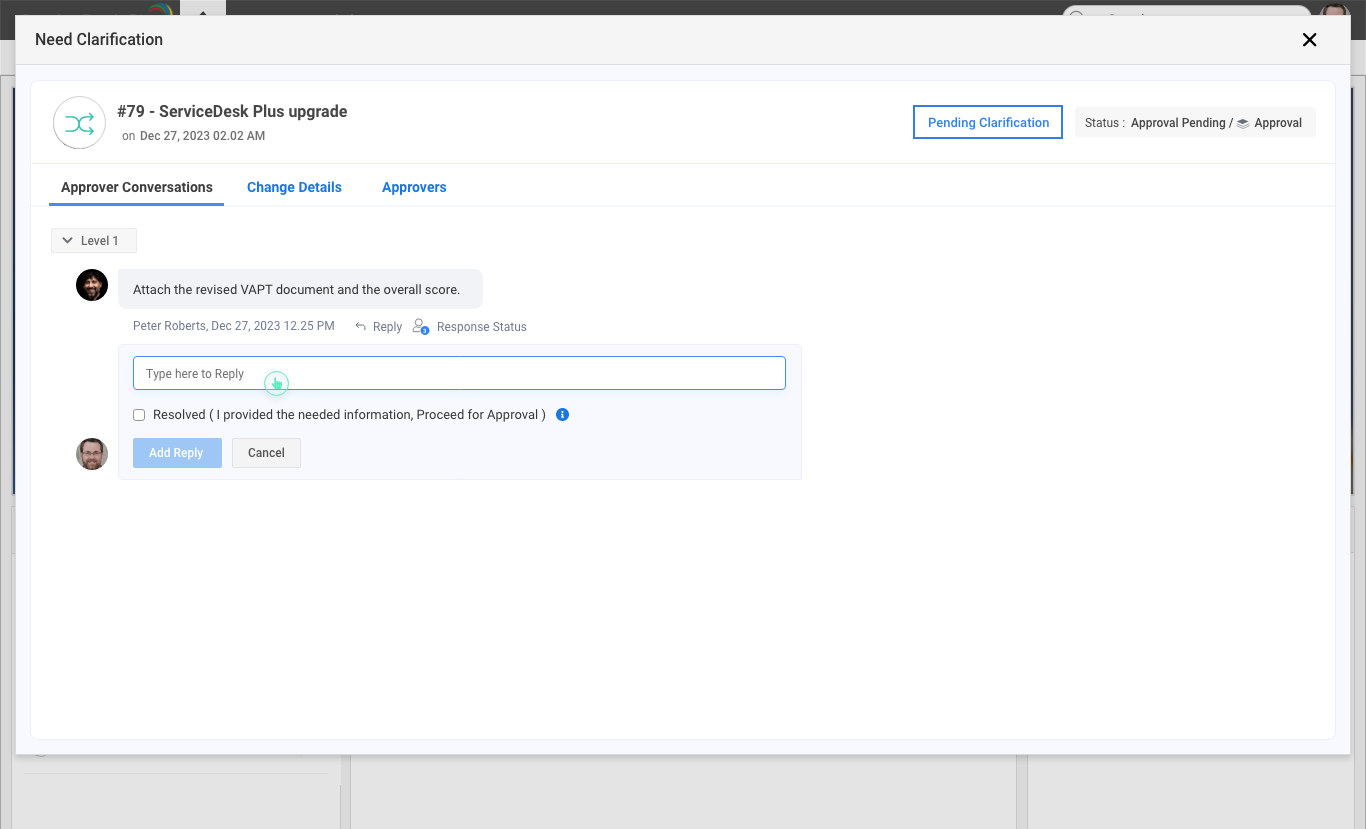Click the layers icon in the Status field

pos(1243,123)
